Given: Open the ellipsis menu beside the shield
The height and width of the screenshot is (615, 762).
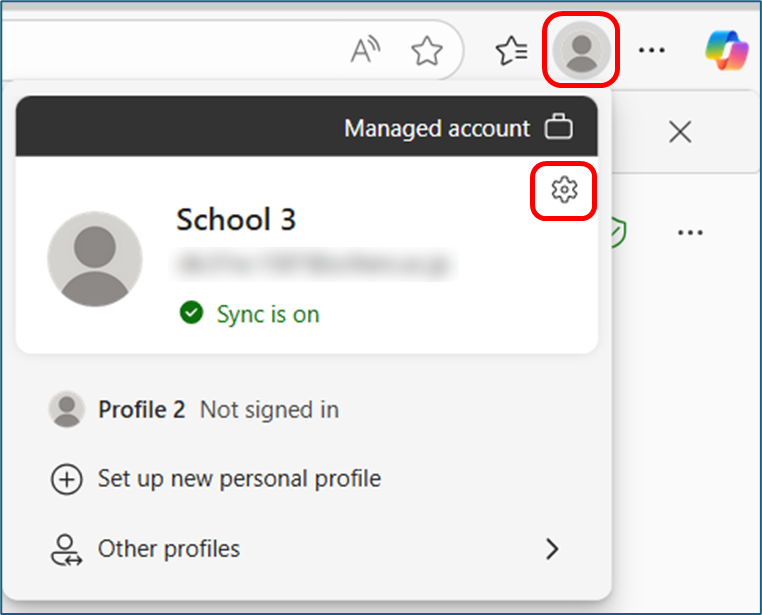Looking at the screenshot, I should (690, 233).
